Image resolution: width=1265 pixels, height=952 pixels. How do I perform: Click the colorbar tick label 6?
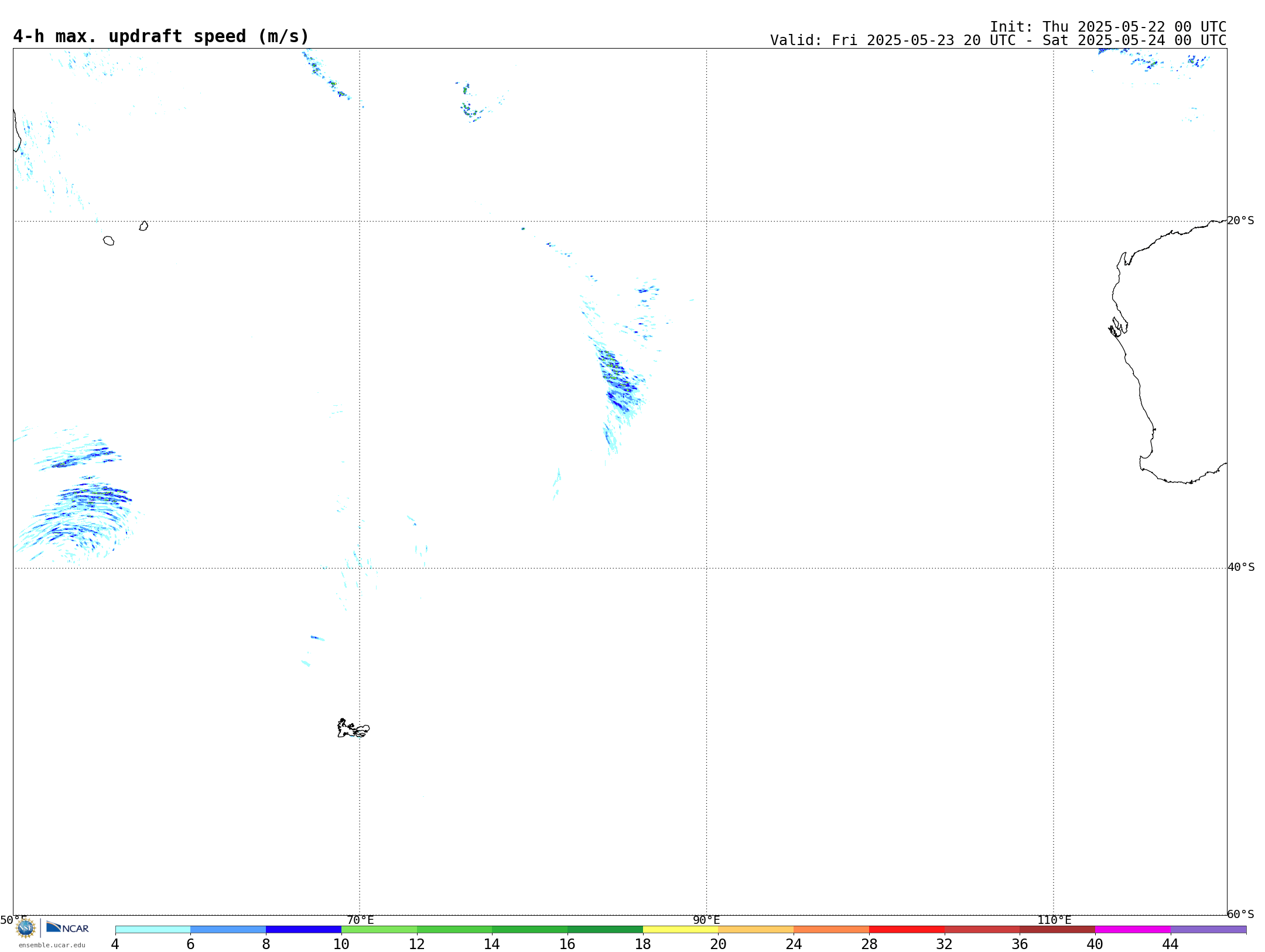click(x=190, y=944)
